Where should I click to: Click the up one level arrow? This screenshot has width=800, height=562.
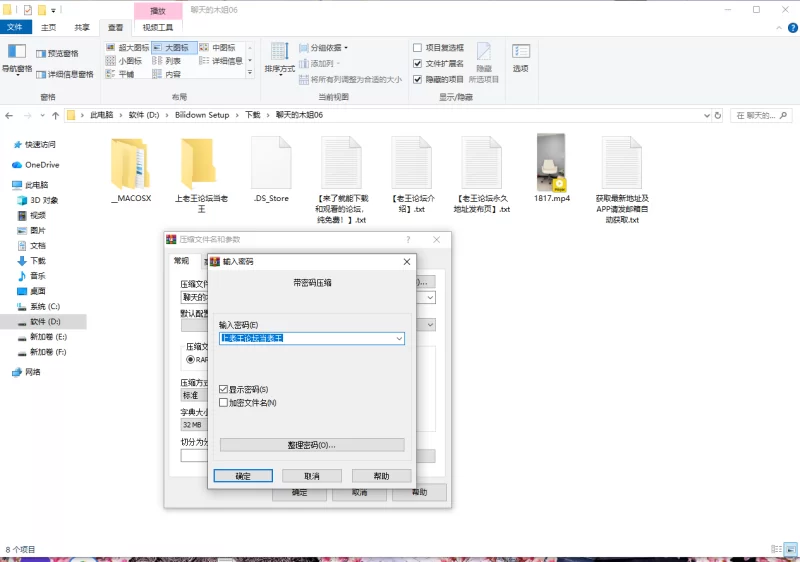pyautogui.click(x=56, y=116)
